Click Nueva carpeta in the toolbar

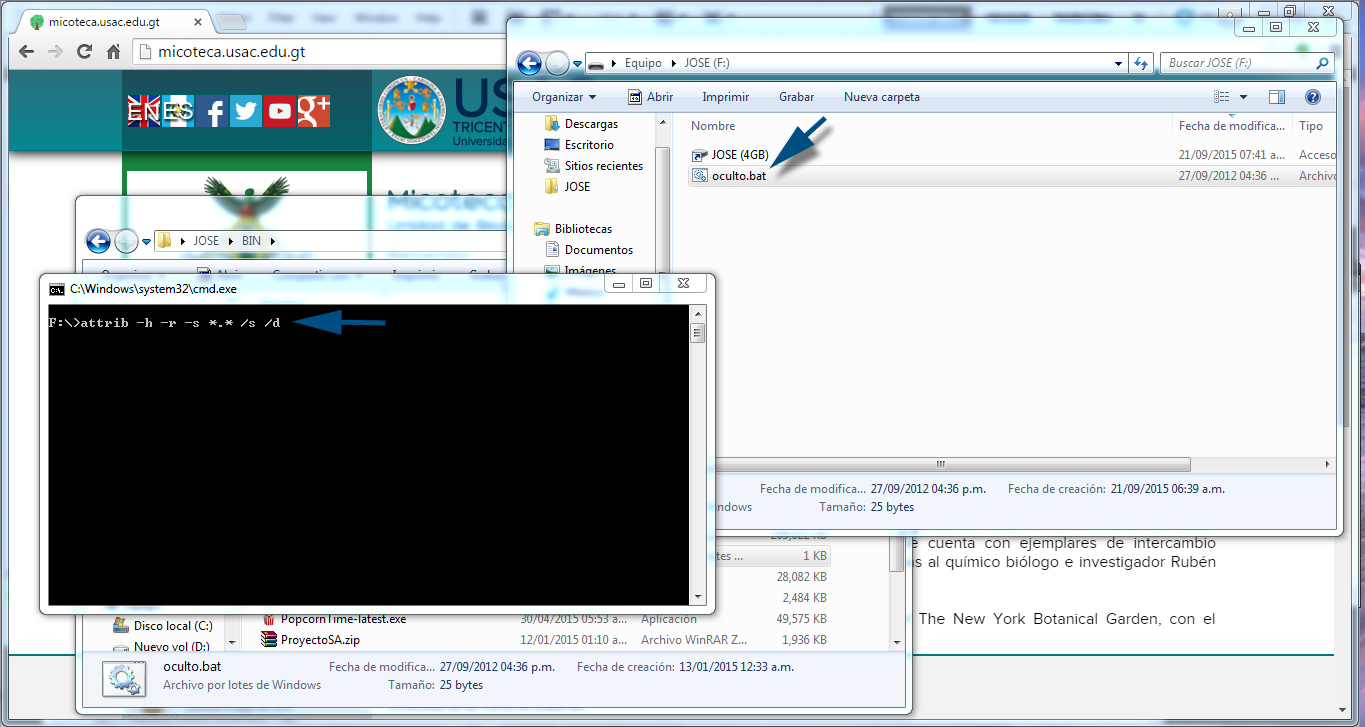[x=881, y=97]
